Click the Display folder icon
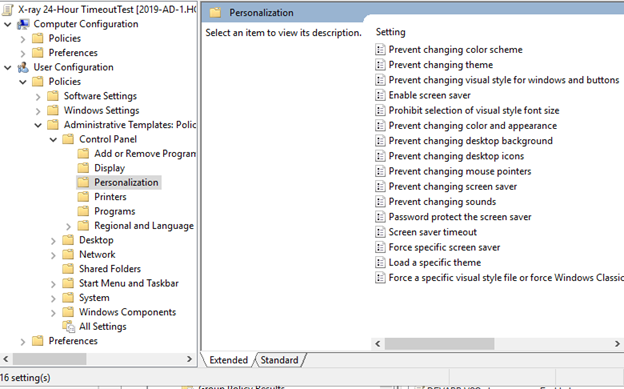 (x=83, y=168)
